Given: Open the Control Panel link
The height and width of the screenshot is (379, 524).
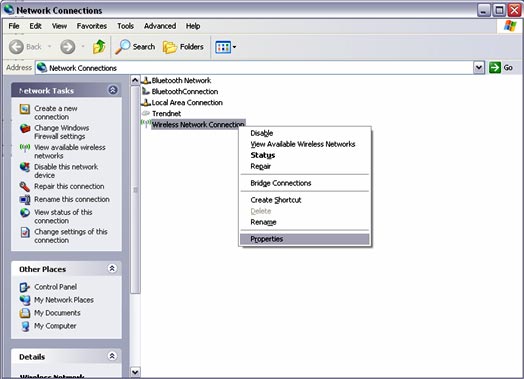Looking at the screenshot, I should 55,287.
